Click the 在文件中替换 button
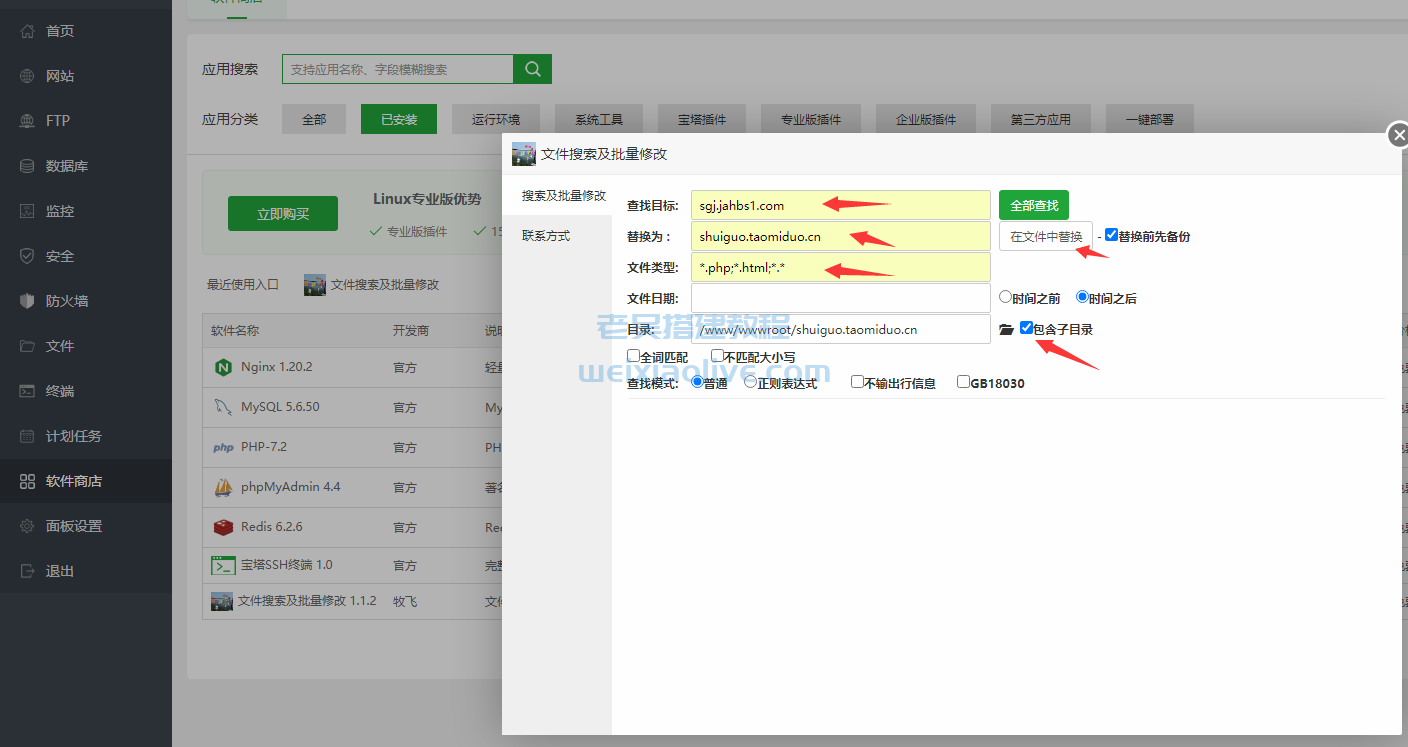Image resolution: width=1408 pixels, height=747 pixels. point(1046,236)
